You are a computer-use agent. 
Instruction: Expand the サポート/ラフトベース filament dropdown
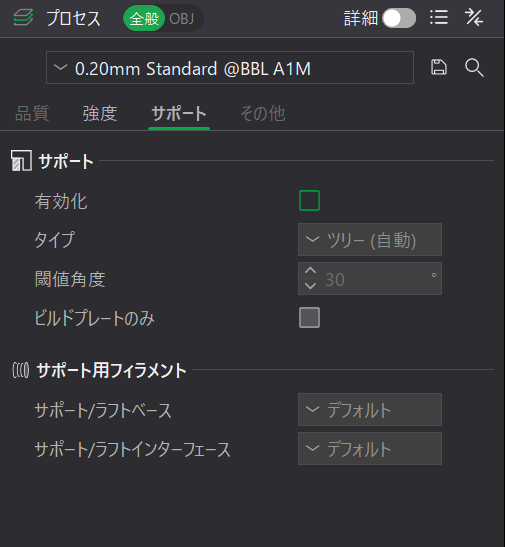[370, 410]
